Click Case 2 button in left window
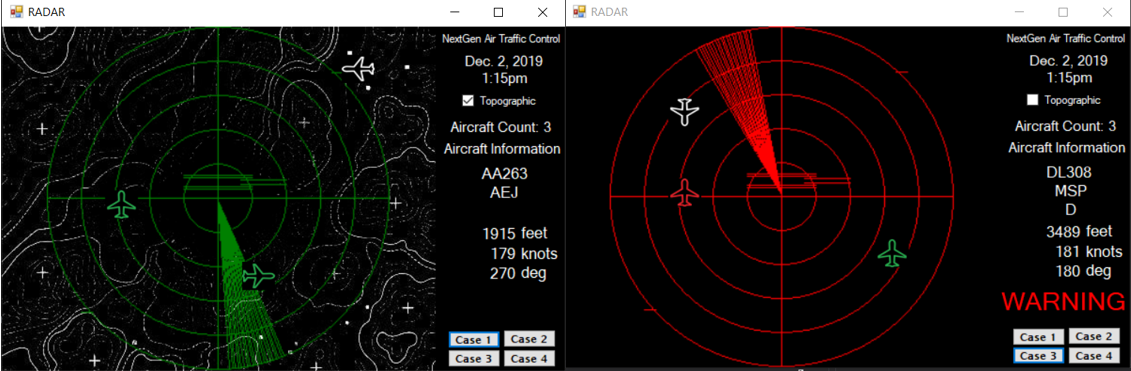 (529, 339)
